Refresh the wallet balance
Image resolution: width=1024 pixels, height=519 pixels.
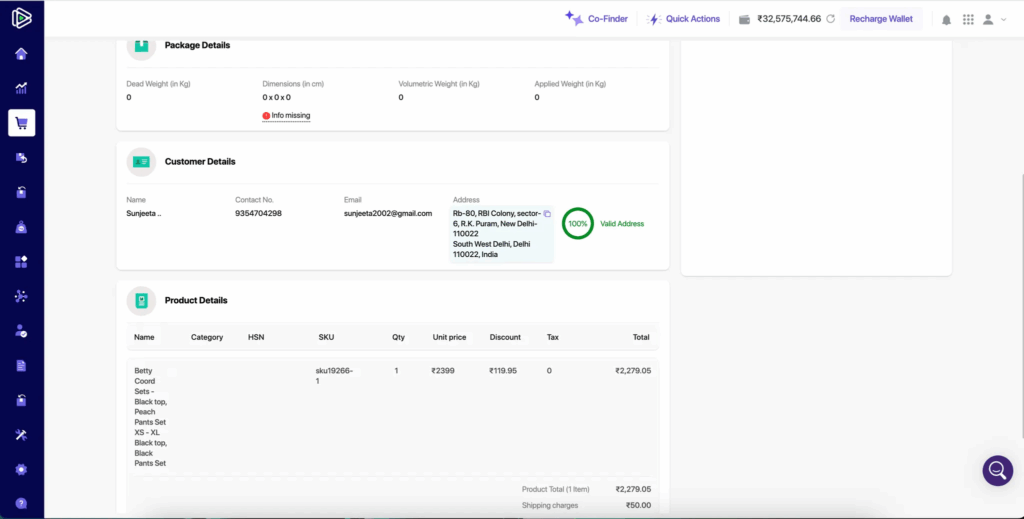point(830,19)
